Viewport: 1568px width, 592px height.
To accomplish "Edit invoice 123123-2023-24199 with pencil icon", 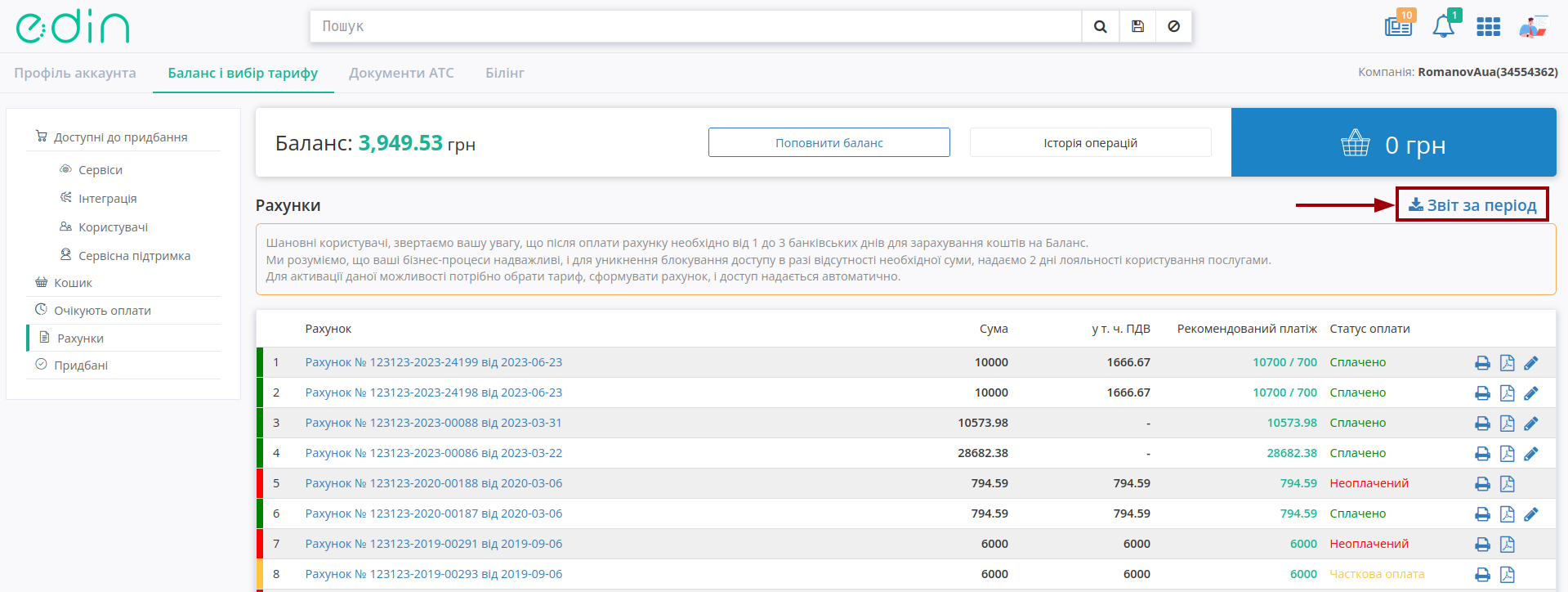I will (1531, 363).
